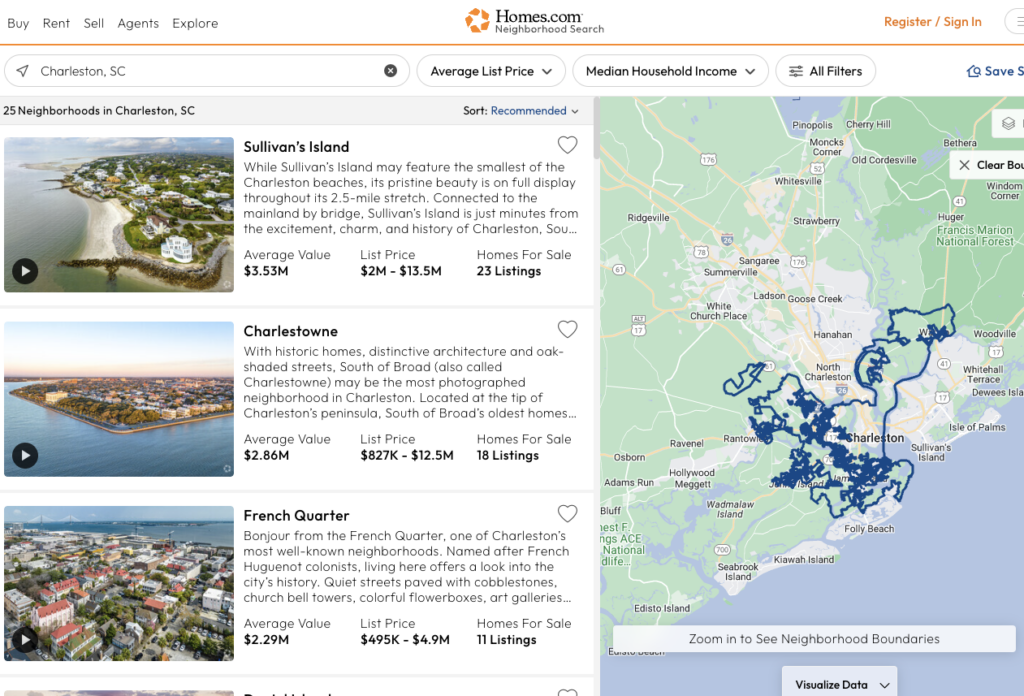
Task: Open the map layers icon
Action: [x=1007, y=123]
